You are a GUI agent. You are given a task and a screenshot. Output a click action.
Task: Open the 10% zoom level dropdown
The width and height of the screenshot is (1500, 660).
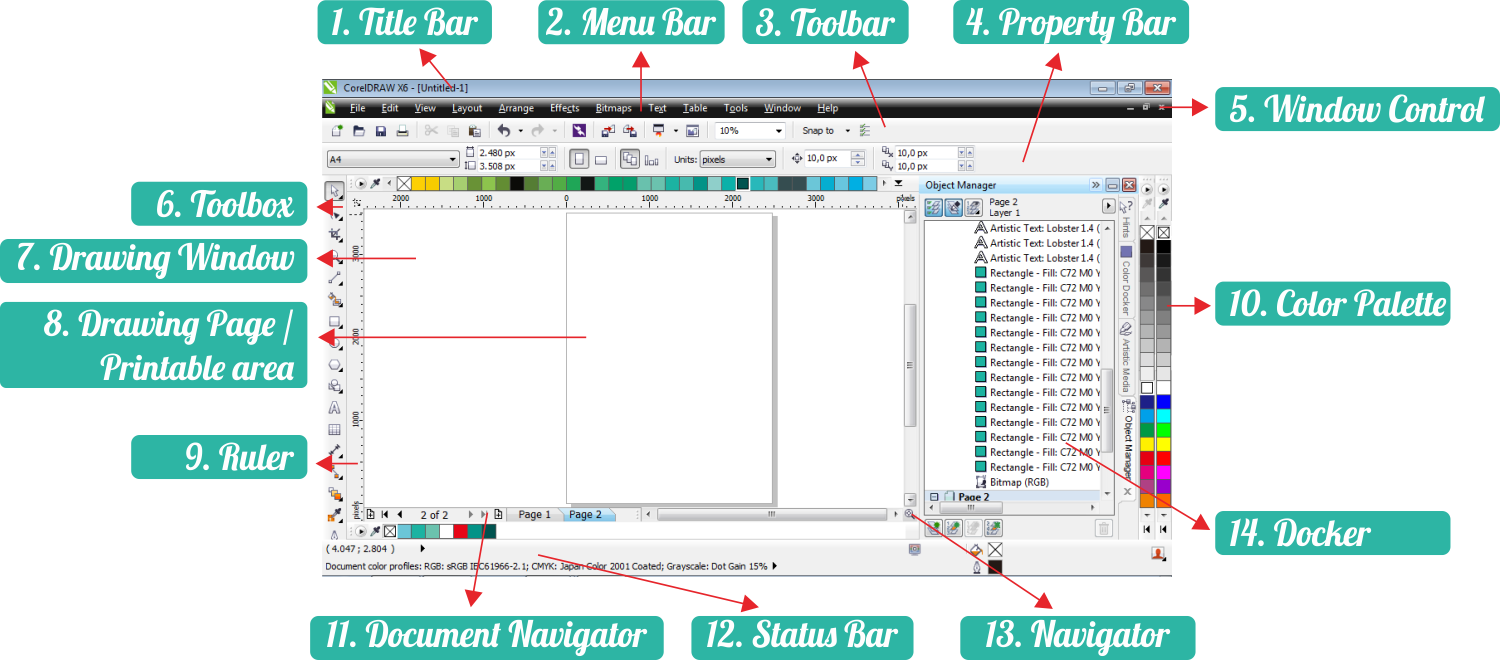(779, 131)
